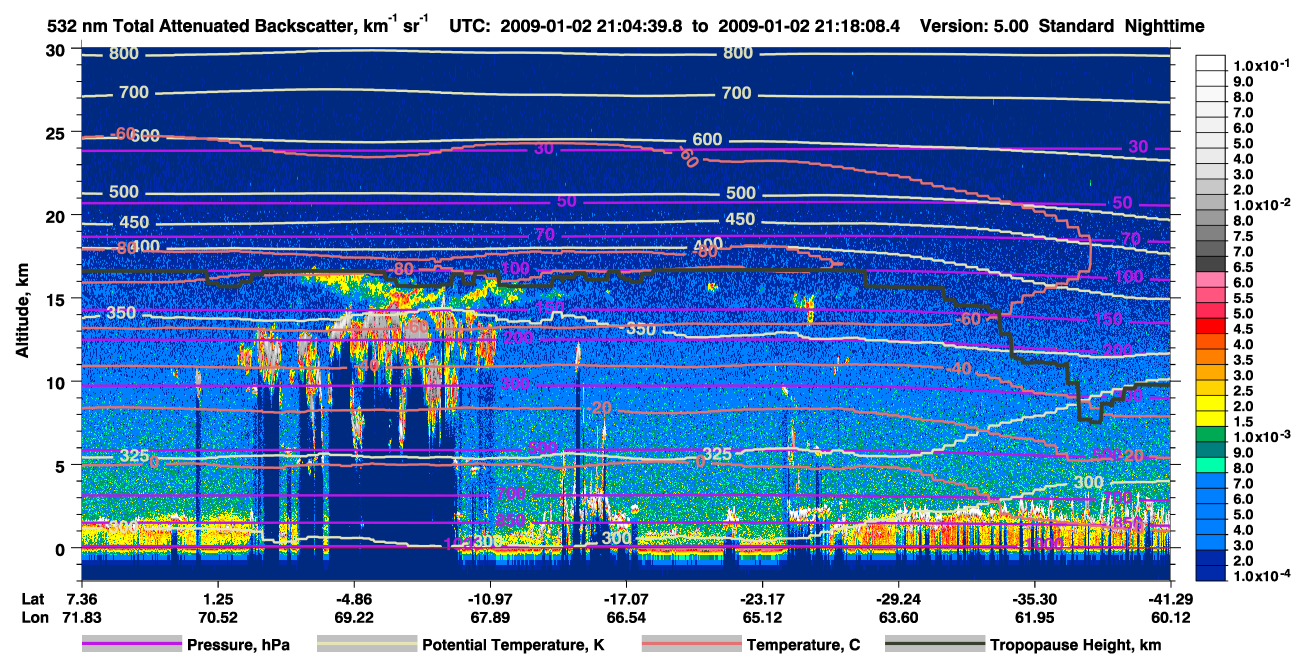1300x667 pixels.
Task: Click latitude value -29.24
Action: tap(898, 599)
